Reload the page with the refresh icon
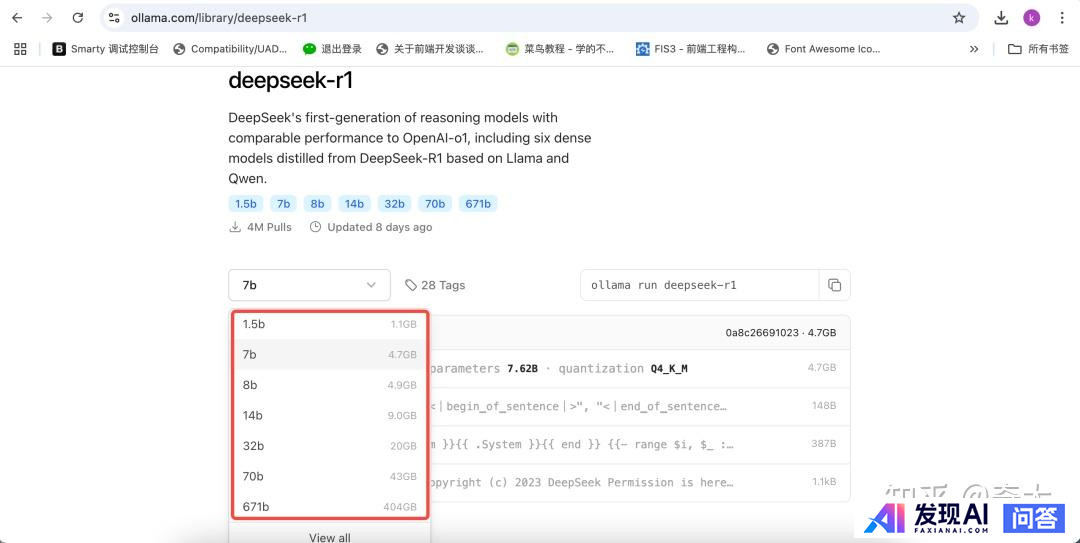 click(x=78, y=18)
